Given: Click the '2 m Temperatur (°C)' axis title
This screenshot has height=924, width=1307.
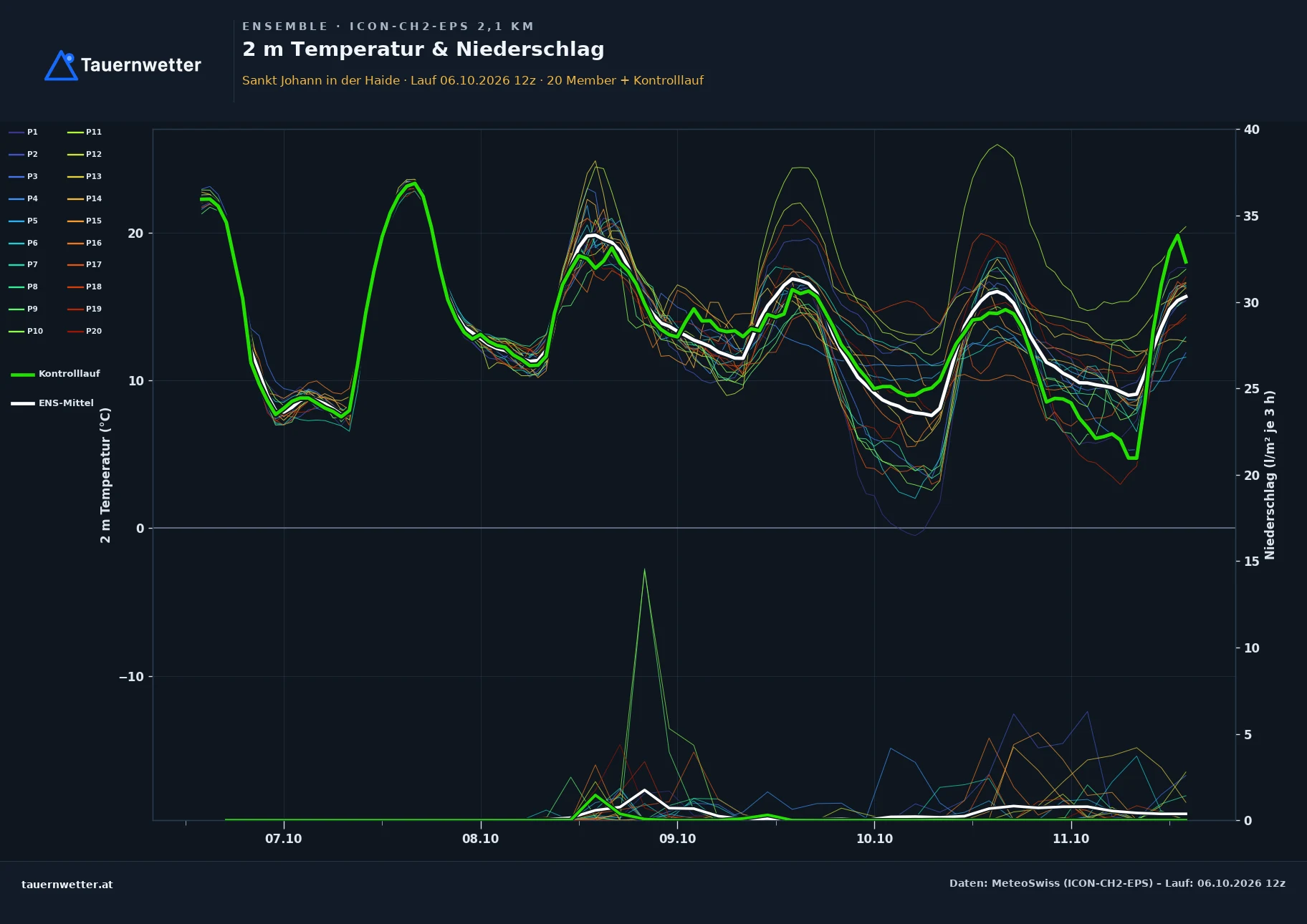Looking at the screenshot, I should pyautogui.click(x=105, y=475).
